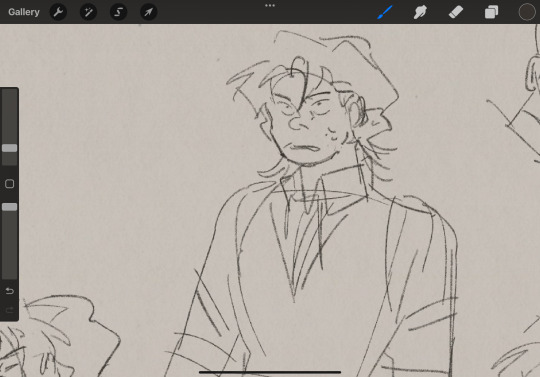Click the opacity slider handle
540x377 pixels.
click(x=9, y=207)
